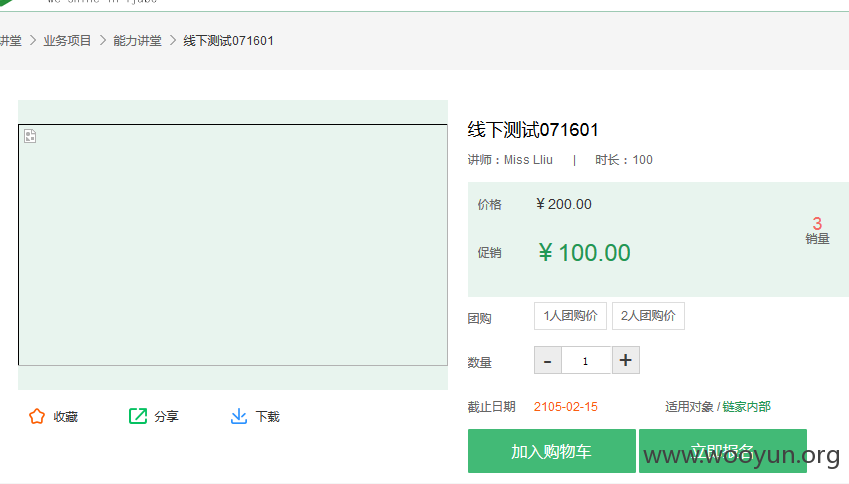Click the 下载 download arrow icon

239,416
